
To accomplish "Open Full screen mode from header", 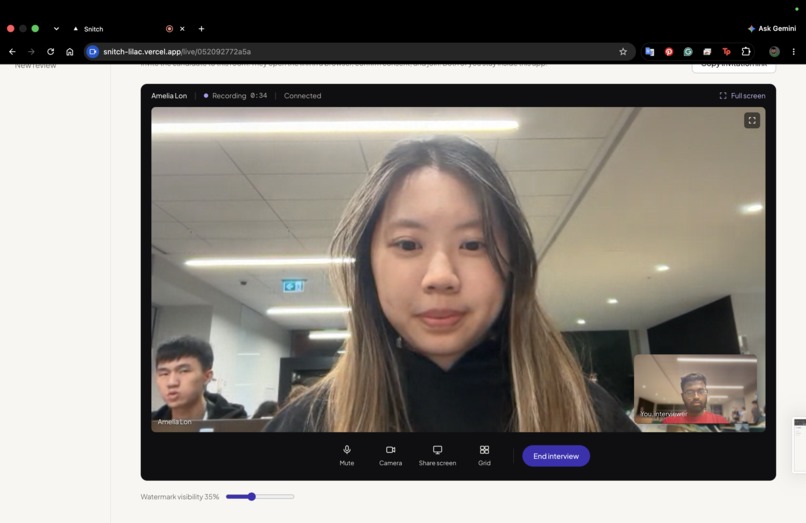I will pyautogui.click(x=742, y=96).
